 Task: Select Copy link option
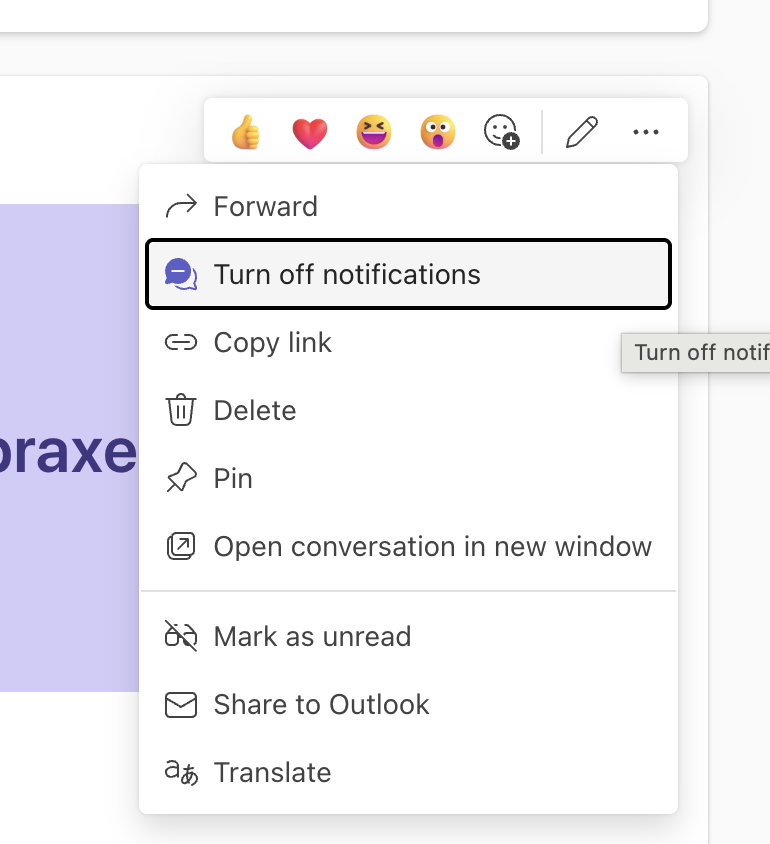pos(408,342)
